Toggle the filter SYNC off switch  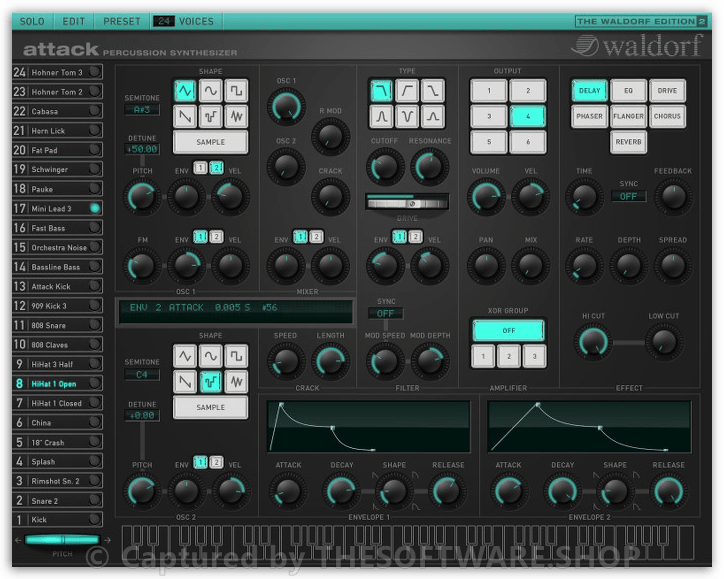point(385,313)
